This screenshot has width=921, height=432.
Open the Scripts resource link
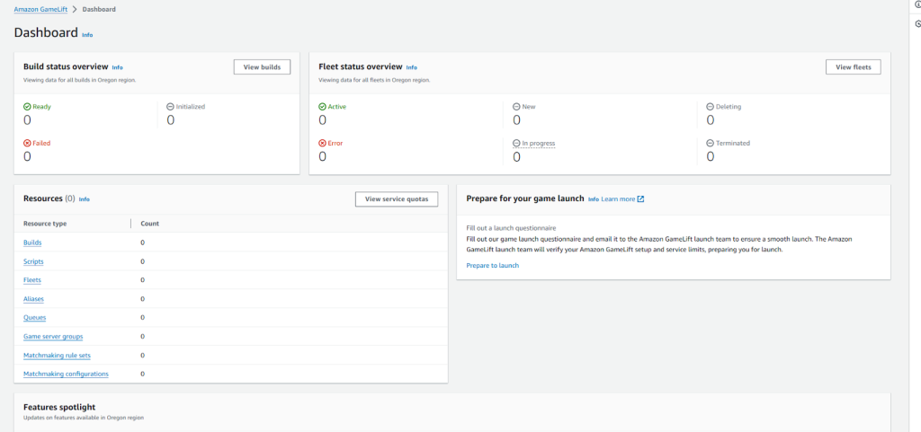tap(33, 261)
